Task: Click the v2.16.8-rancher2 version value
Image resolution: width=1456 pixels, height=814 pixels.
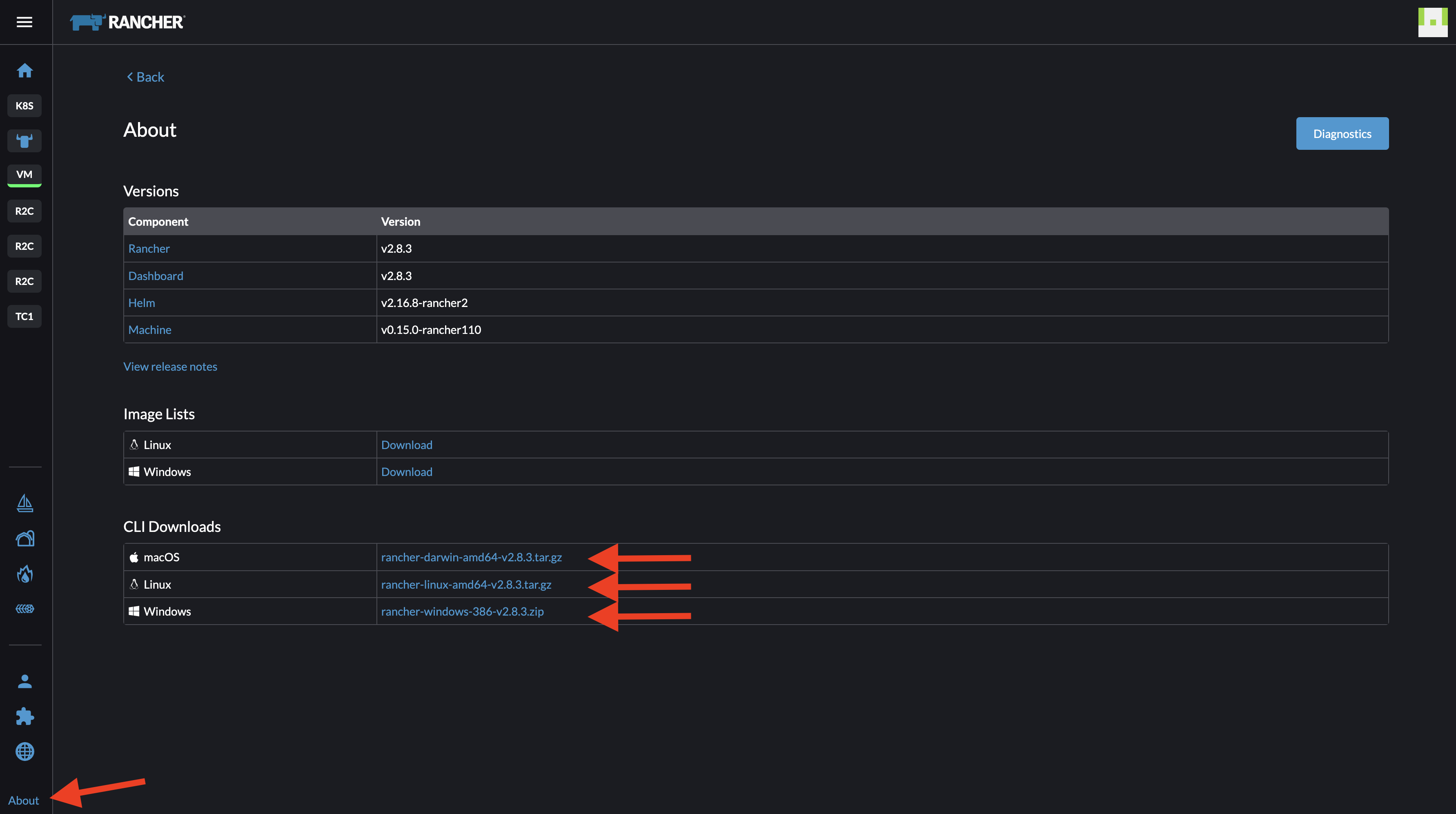Action: [x=424, y=303]
